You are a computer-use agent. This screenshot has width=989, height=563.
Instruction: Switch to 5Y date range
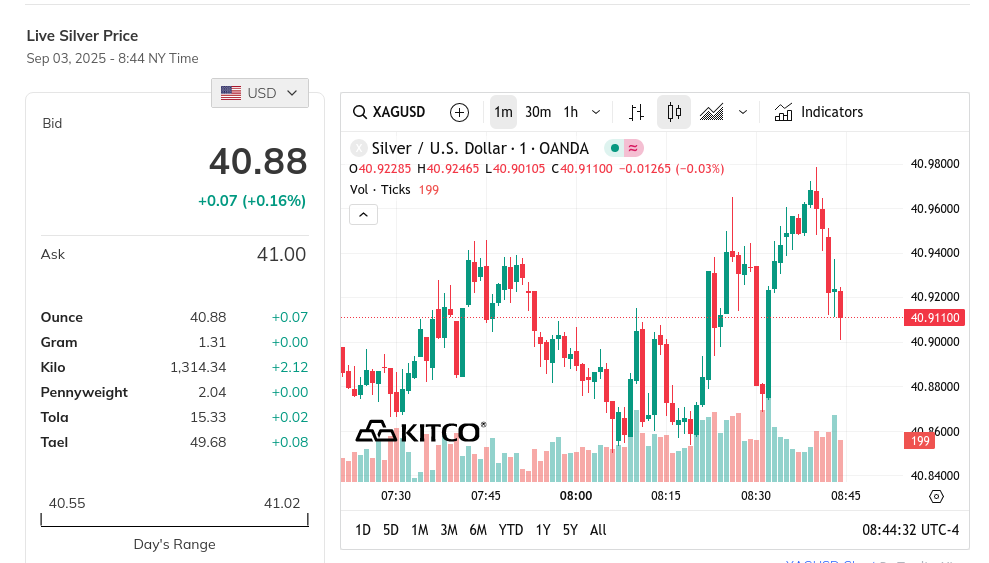(x=570, y=530)
